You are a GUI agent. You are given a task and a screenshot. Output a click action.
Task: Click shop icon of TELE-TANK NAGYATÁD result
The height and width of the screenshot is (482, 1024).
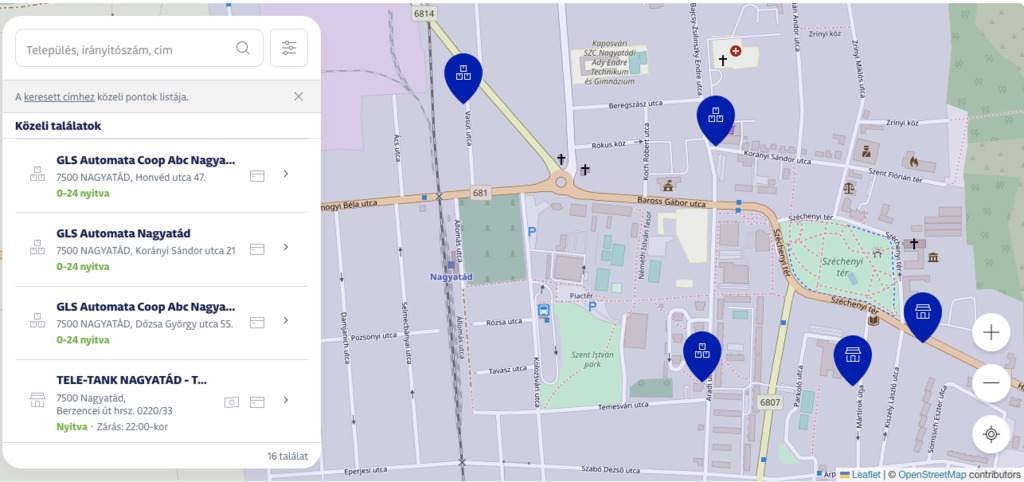pos(37,400)
